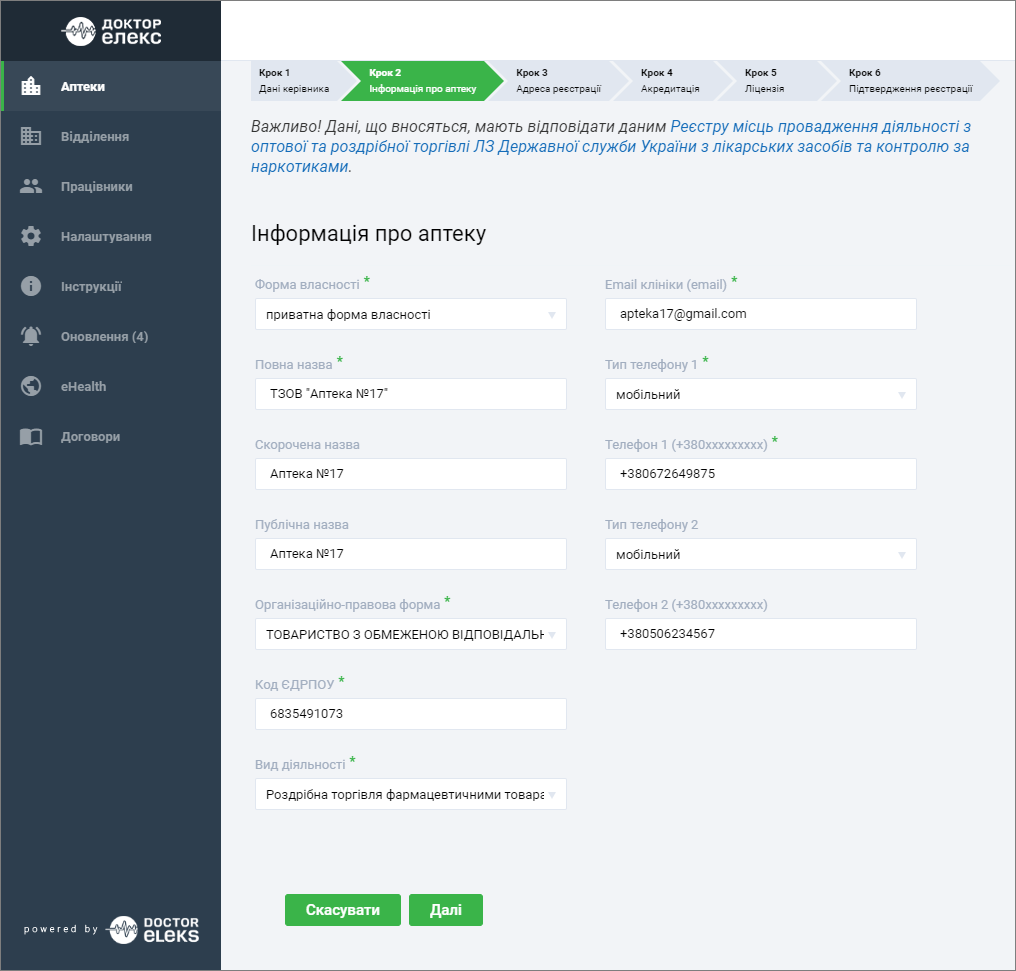Click the eHealth globe icon
Viewport: 1016px width, 971px height.
[30, 386]
